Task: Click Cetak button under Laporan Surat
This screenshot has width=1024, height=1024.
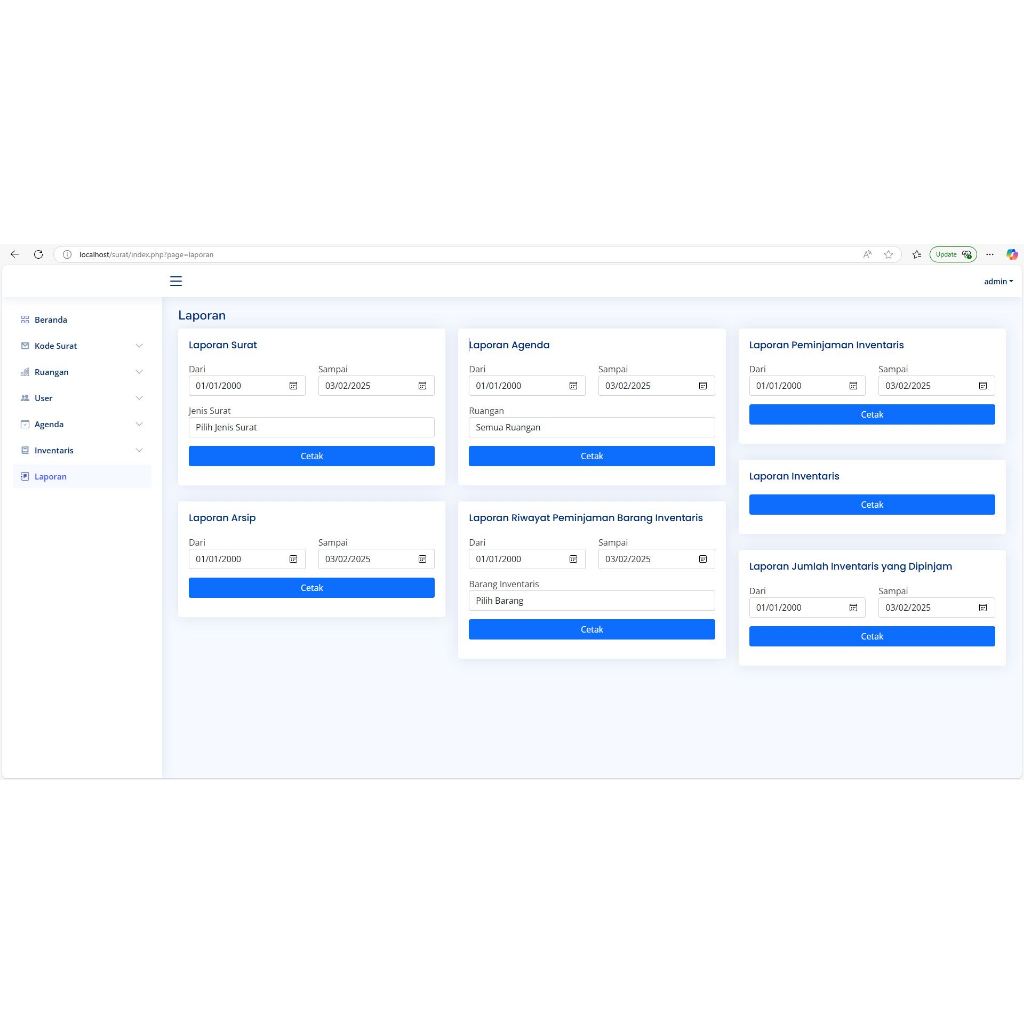Action: [x=312, y=456]
